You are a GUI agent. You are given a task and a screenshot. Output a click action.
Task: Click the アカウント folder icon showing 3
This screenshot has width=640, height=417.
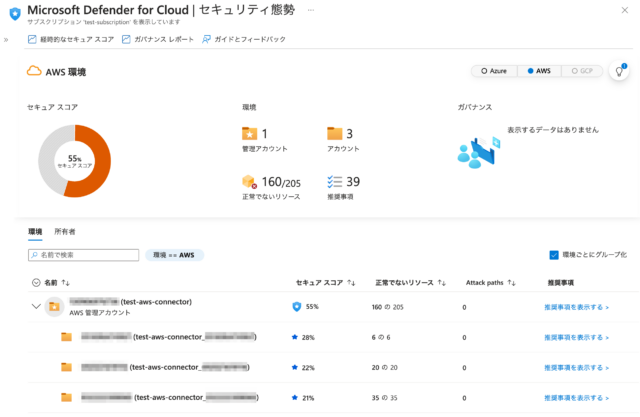pyautogui.click(x=335, y=133)
